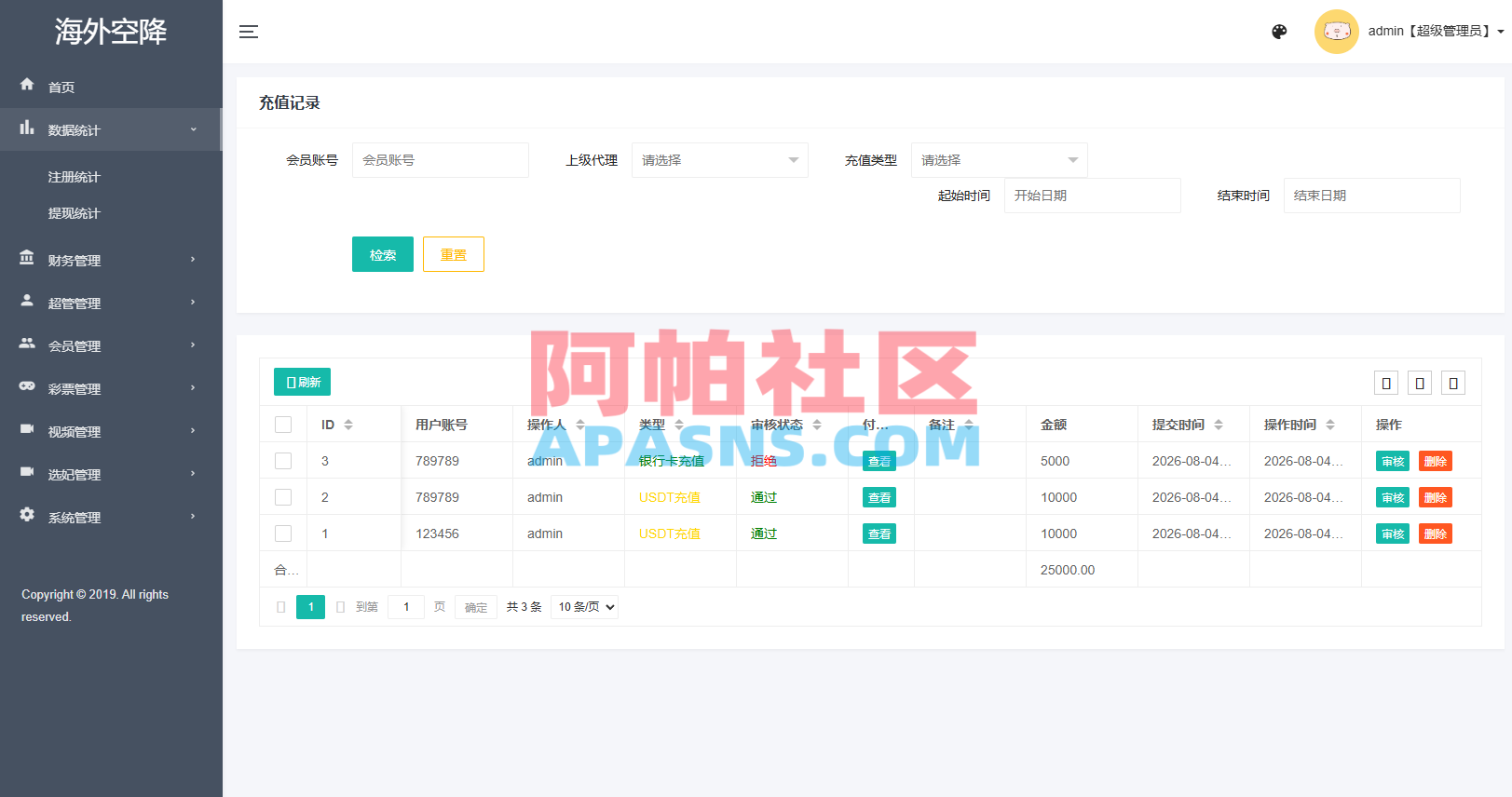
Task: Open the 上级代理 dropdown
Action: click(x=720, y=160)
